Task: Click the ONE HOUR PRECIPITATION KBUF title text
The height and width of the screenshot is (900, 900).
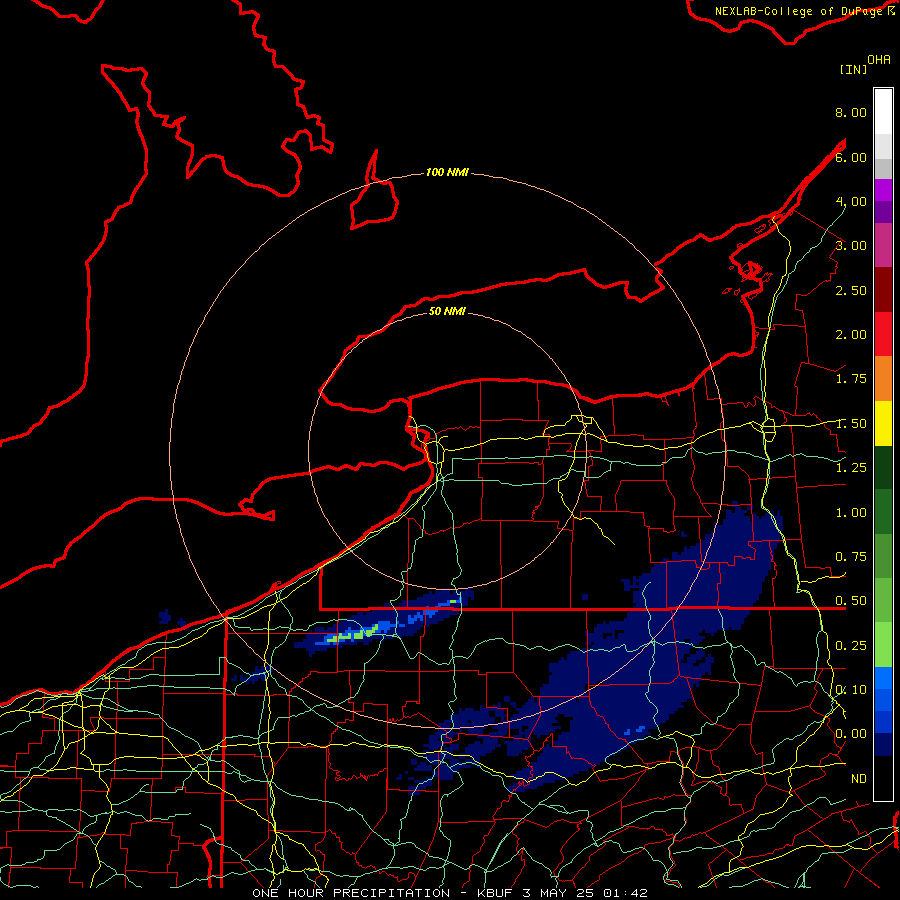Action: pyautogui.click(x=449, y=893)
